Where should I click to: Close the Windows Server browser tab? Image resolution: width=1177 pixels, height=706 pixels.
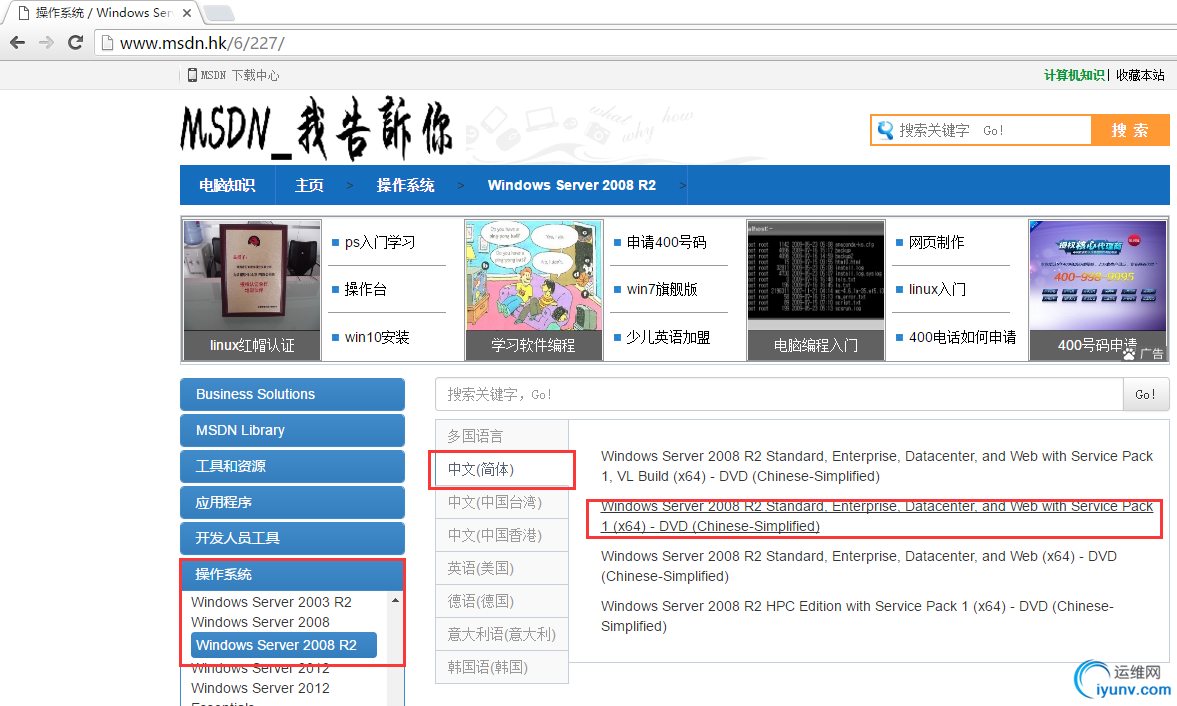click(x=187, y=13)
